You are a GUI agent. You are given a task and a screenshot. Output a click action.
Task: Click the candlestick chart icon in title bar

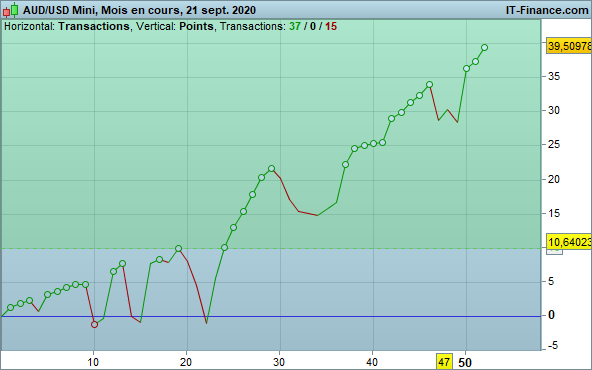[x=11, y=10]
